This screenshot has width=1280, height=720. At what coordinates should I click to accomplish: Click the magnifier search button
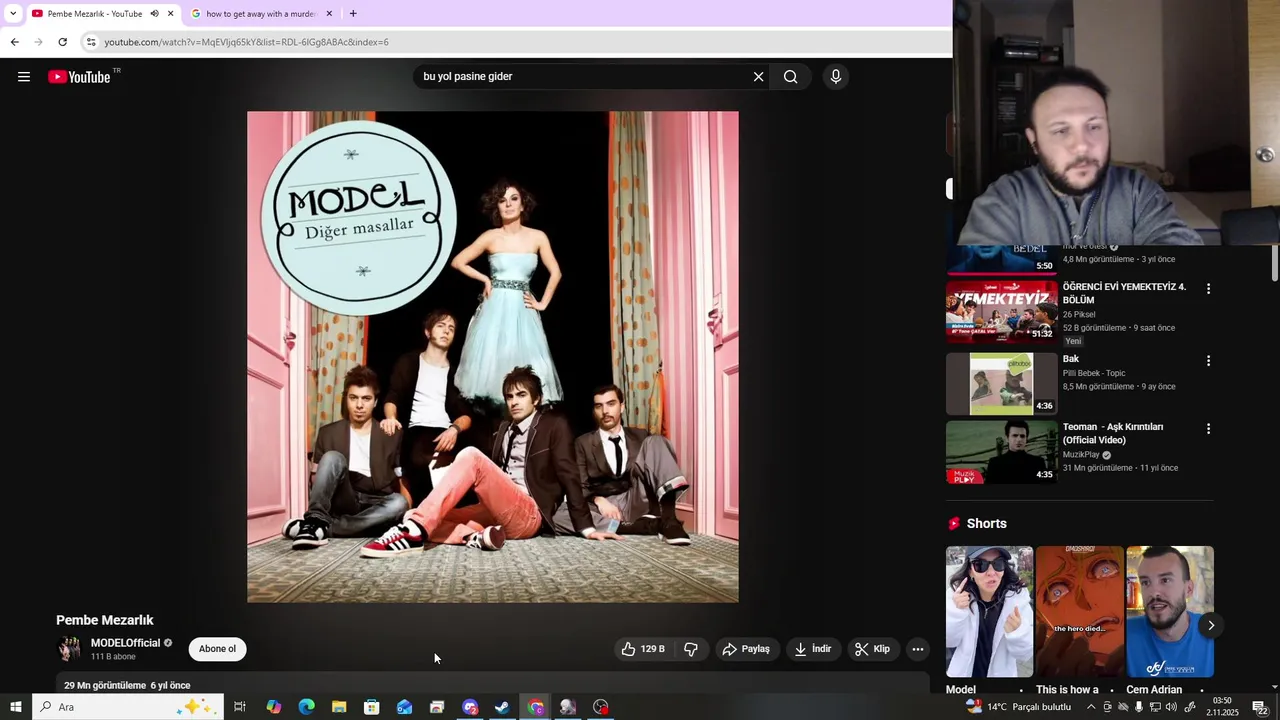click(x=791, y=77)
